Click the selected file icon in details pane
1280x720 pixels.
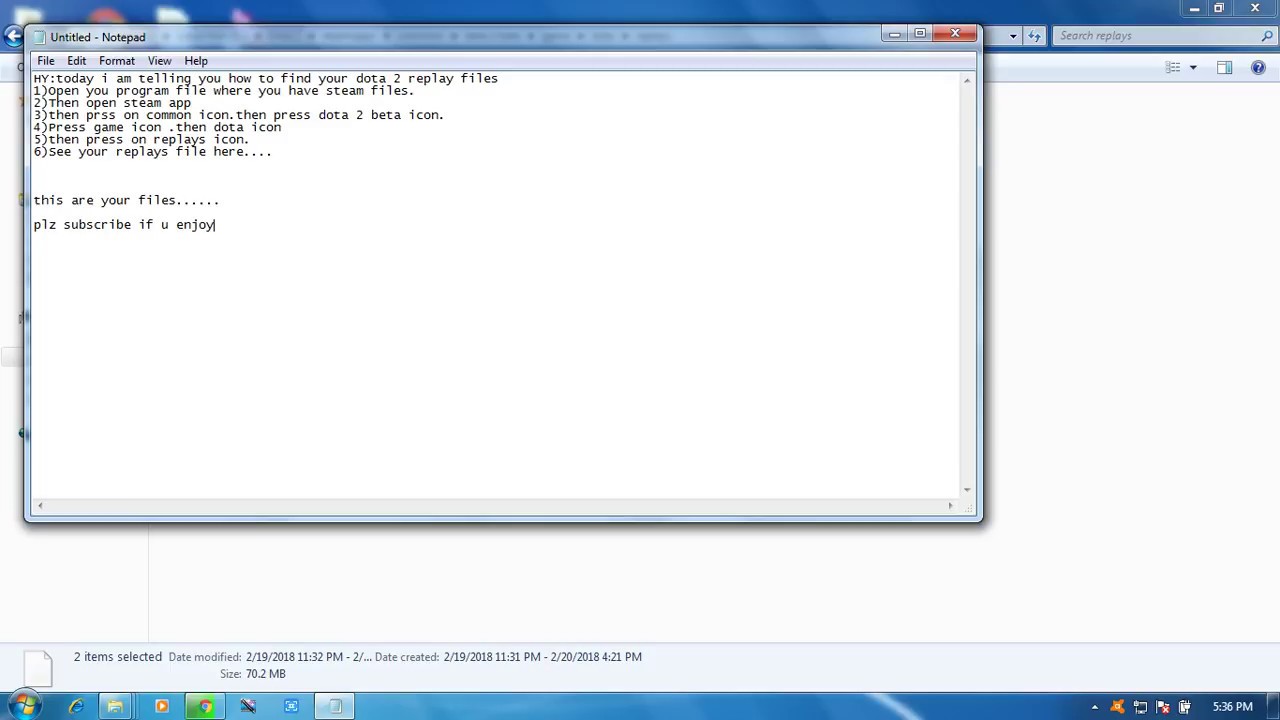[38, 667]
